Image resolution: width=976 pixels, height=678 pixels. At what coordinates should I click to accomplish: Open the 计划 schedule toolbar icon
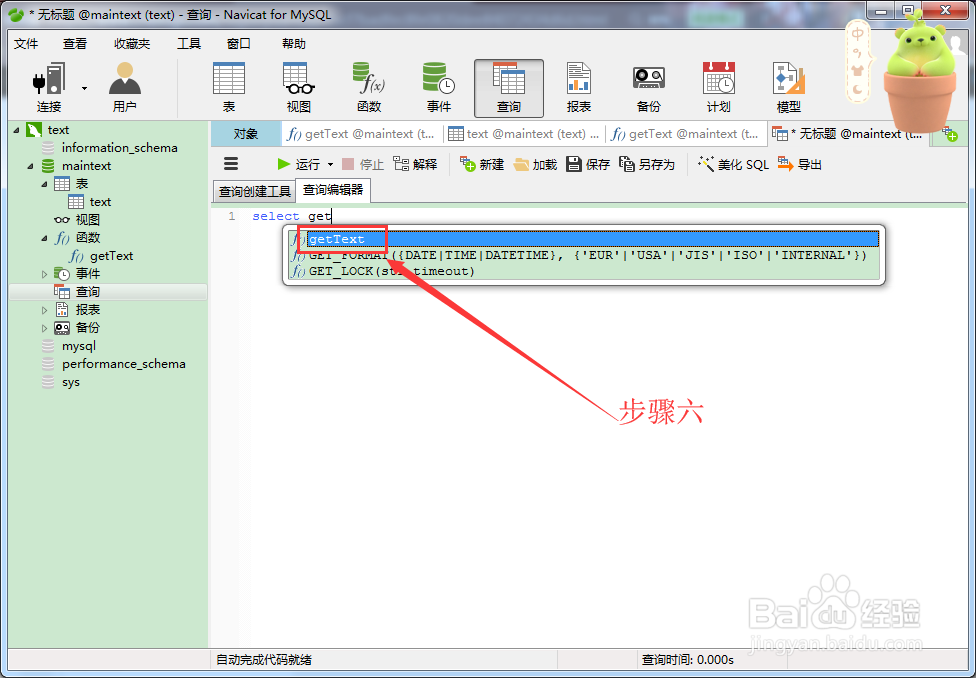tap(718, 87)
